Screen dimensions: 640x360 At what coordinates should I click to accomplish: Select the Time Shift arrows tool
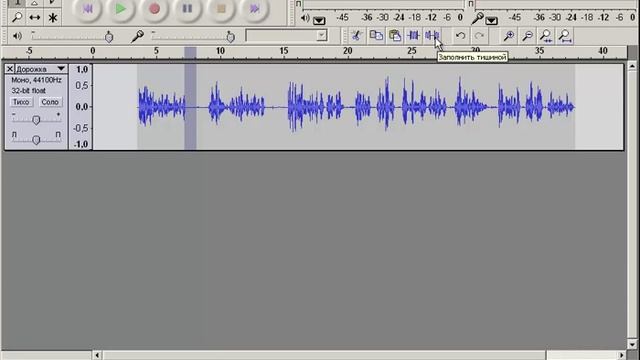pyautogui.click(x=35, y=18)
